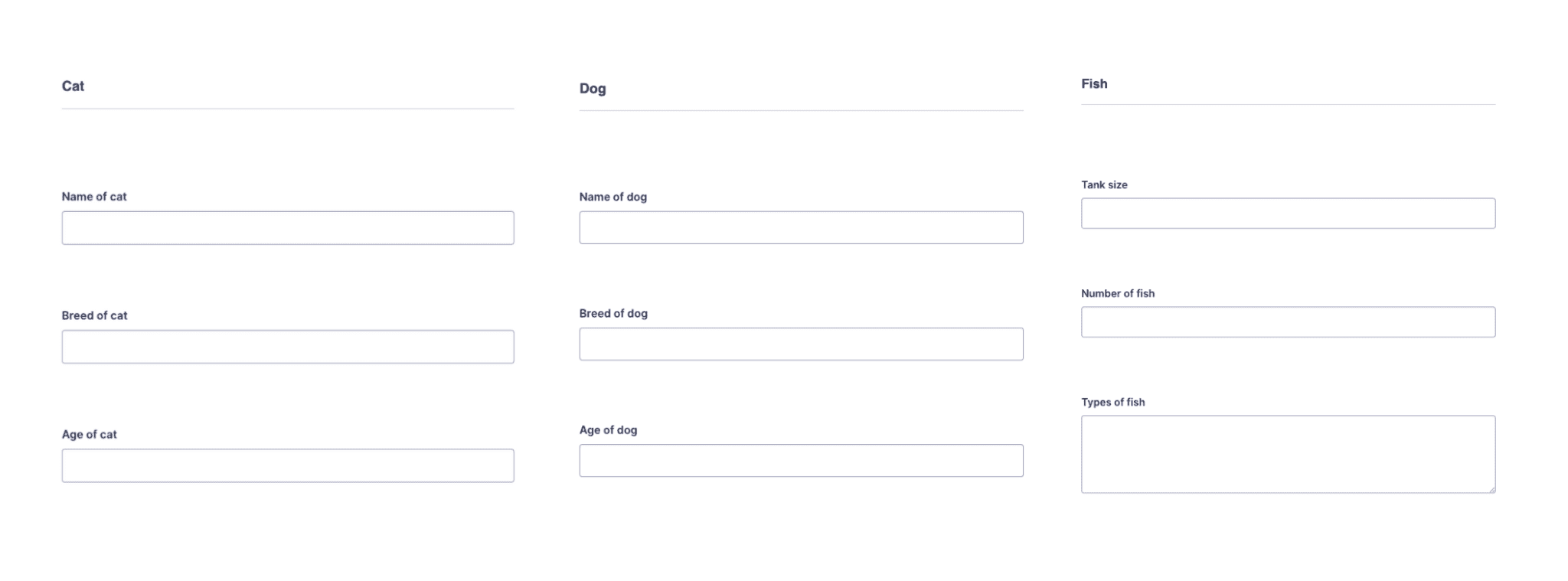Click the 'Name of cat' label

pyautogui.click(x=94, y=197)
